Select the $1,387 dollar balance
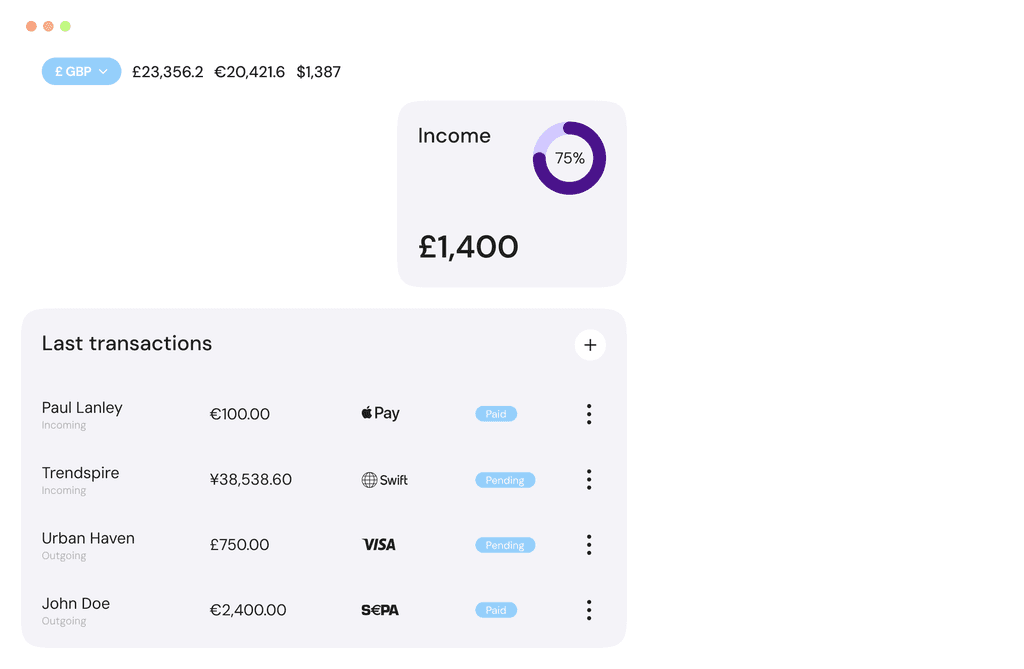This screenshot has height=669, width=1024. click(x=318, y=71)
